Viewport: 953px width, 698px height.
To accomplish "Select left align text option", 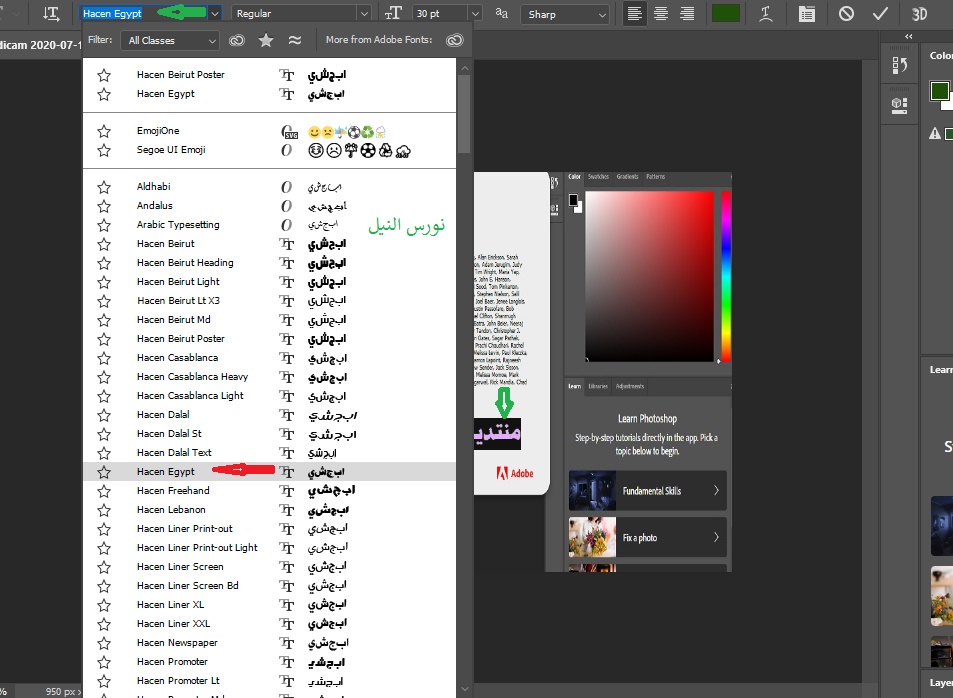I will (633, 14).
